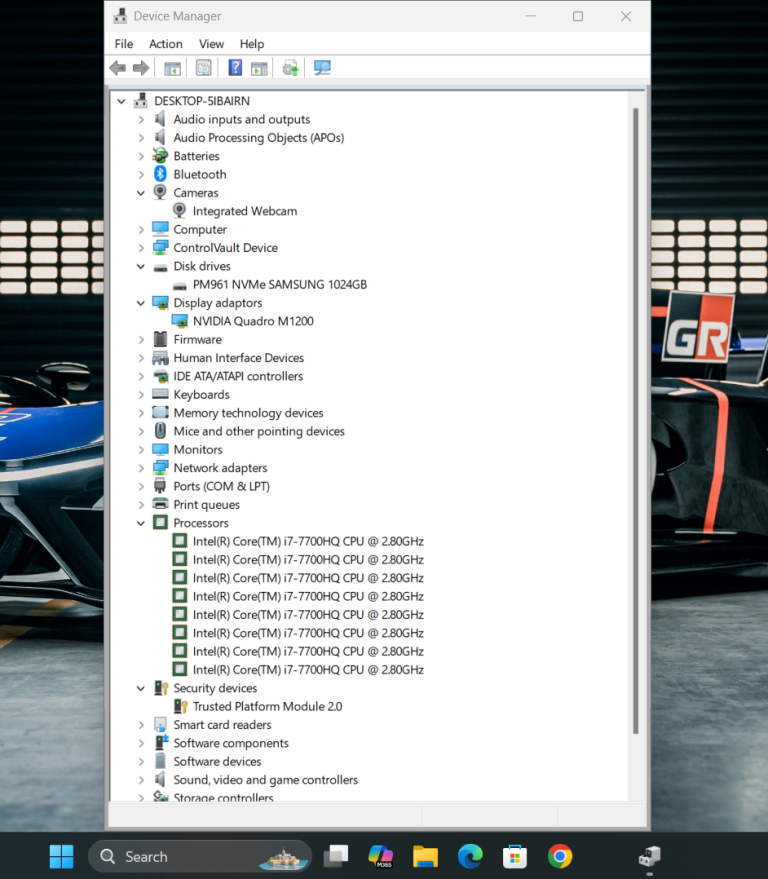The height and width of the screenshot is (879, 768).
Task: Collapse the Display adaptors node
Action: tap(141, 303)
